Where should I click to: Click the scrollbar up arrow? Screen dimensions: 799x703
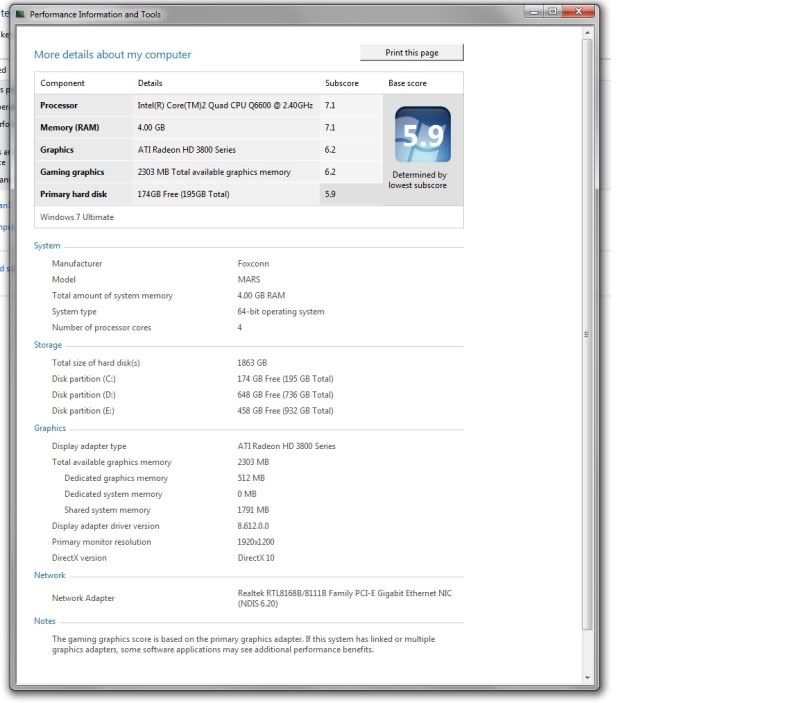(587, 34)
